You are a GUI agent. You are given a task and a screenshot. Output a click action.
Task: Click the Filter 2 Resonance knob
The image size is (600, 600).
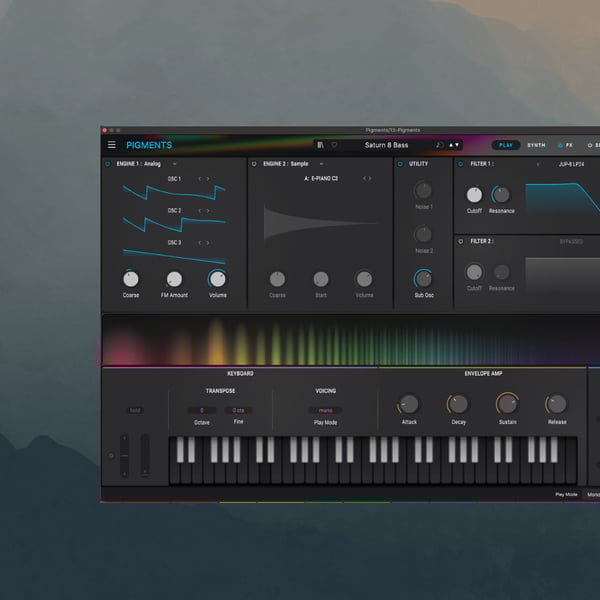501,272
